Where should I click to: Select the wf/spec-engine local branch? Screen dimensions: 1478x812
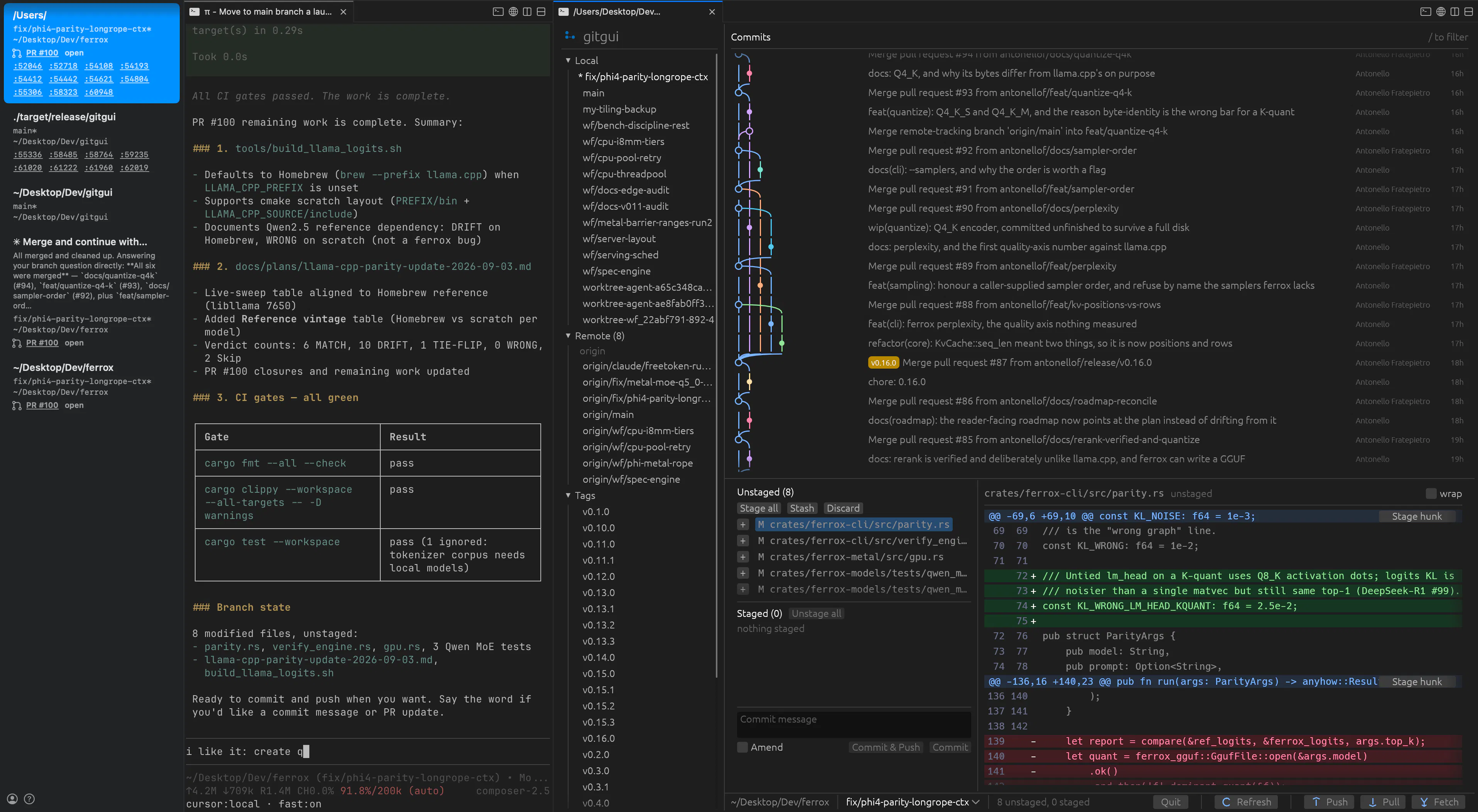coord(616,271)
